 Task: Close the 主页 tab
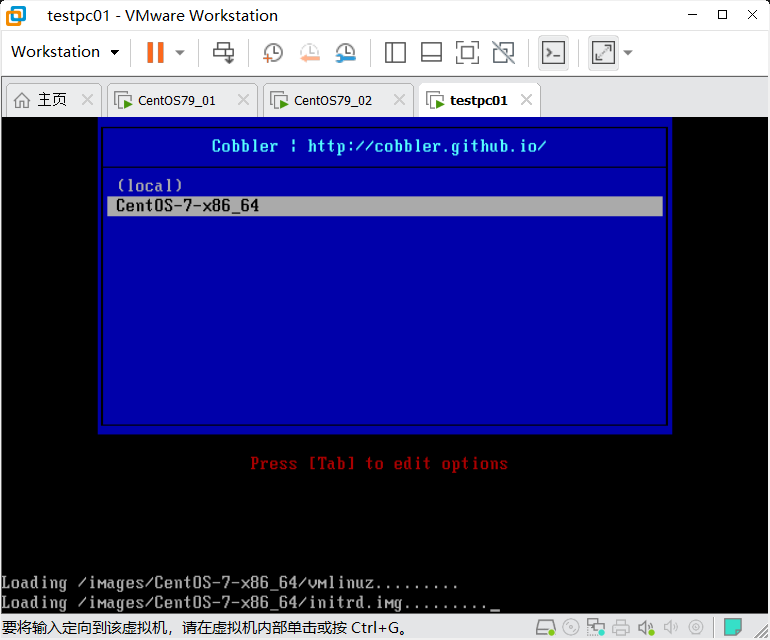pos(87,100)
